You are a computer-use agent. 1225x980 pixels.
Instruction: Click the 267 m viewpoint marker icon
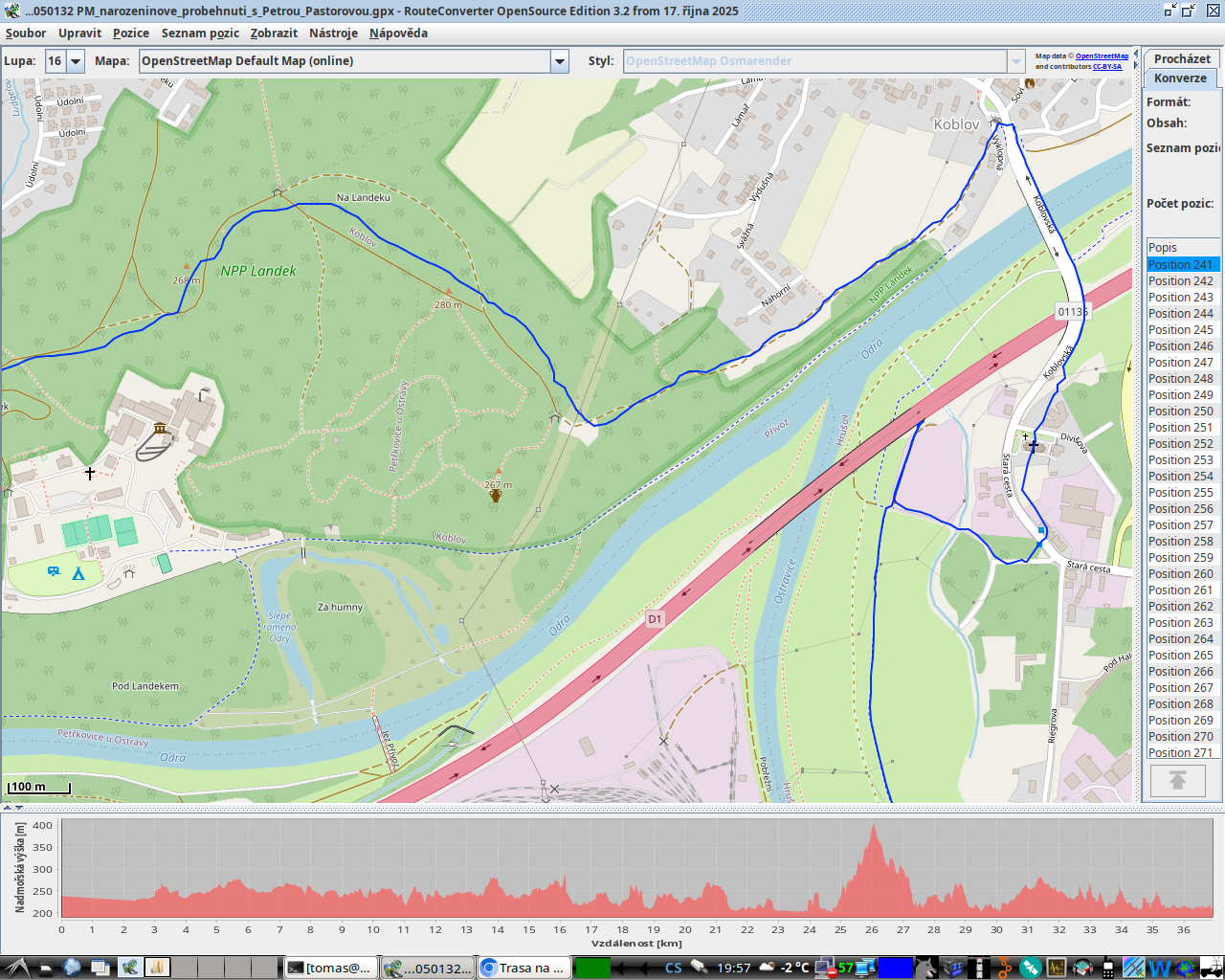pyautogui.click(x=495, y=495)
